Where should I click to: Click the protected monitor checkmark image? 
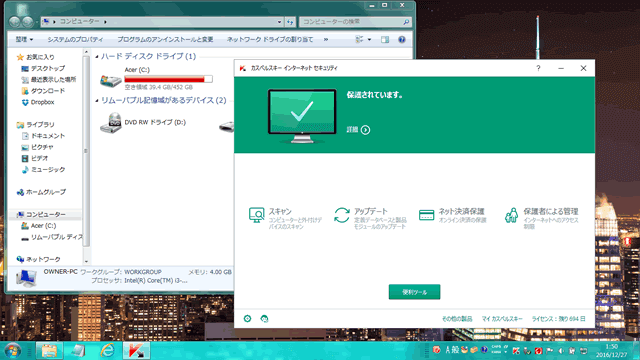click(x=302, y=116)
